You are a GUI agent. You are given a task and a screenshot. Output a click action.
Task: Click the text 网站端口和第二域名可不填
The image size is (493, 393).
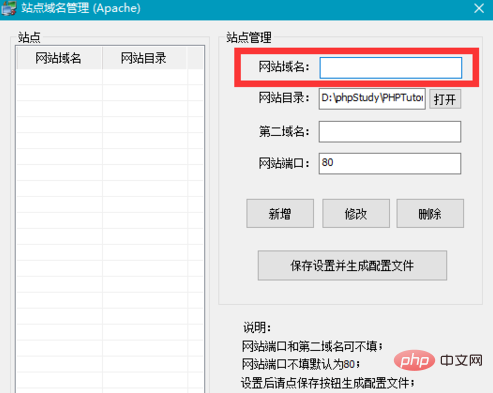[x=312, y=346]
